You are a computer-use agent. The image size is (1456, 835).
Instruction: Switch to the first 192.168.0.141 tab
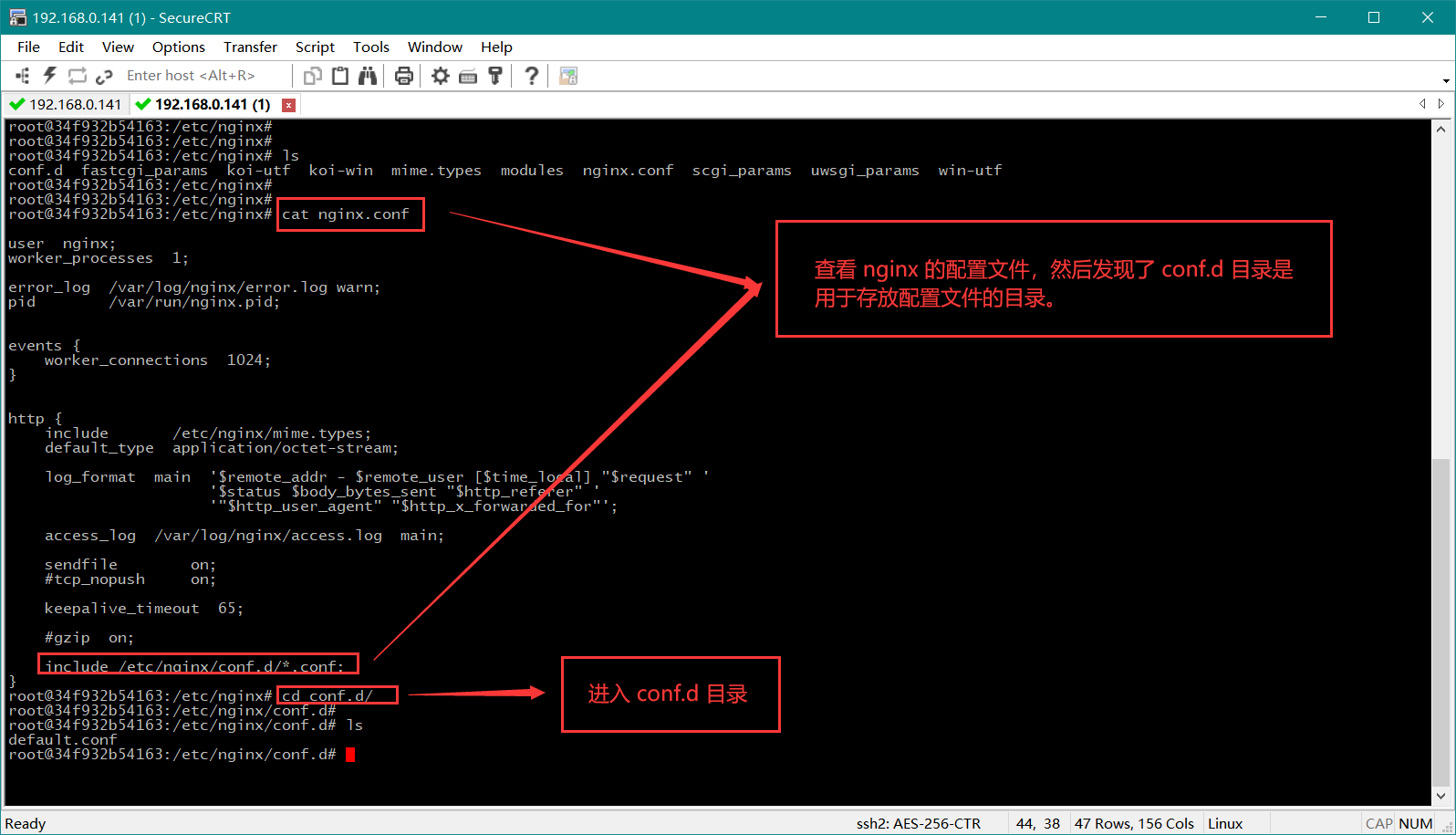66,104
